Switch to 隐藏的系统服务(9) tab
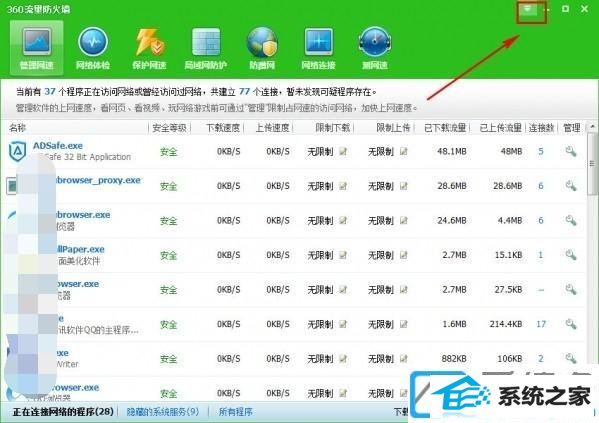 click(163, 412)
